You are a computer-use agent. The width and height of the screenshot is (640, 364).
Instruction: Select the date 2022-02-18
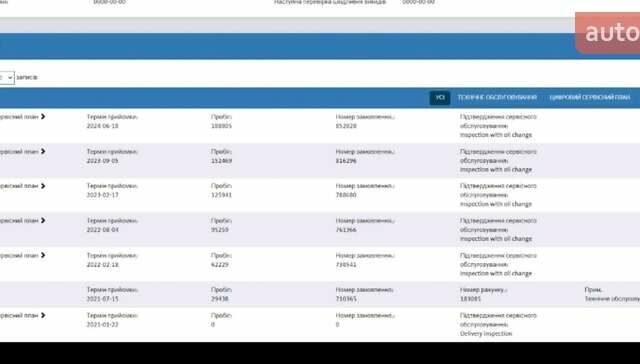coord(102,265)
